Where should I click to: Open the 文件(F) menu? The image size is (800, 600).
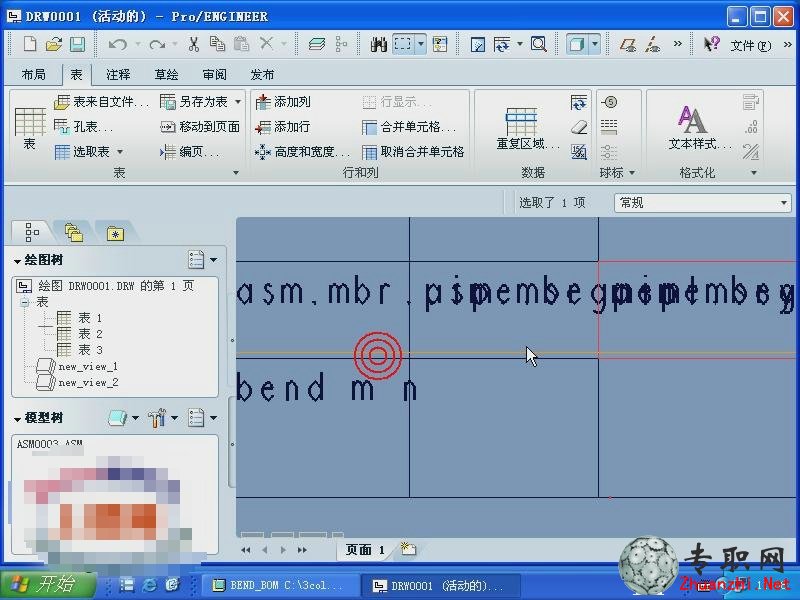click(x=751, y=45)
